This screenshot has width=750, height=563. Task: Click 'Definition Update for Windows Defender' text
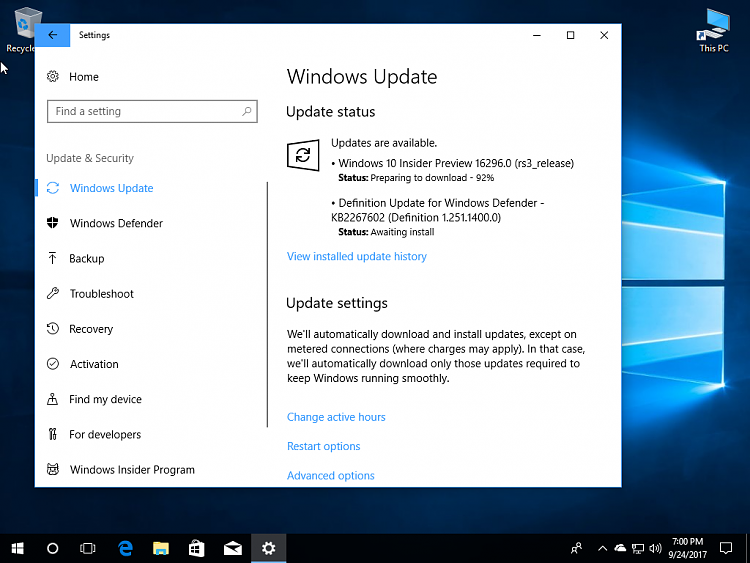pyautogui.click(x=438, y=203)
